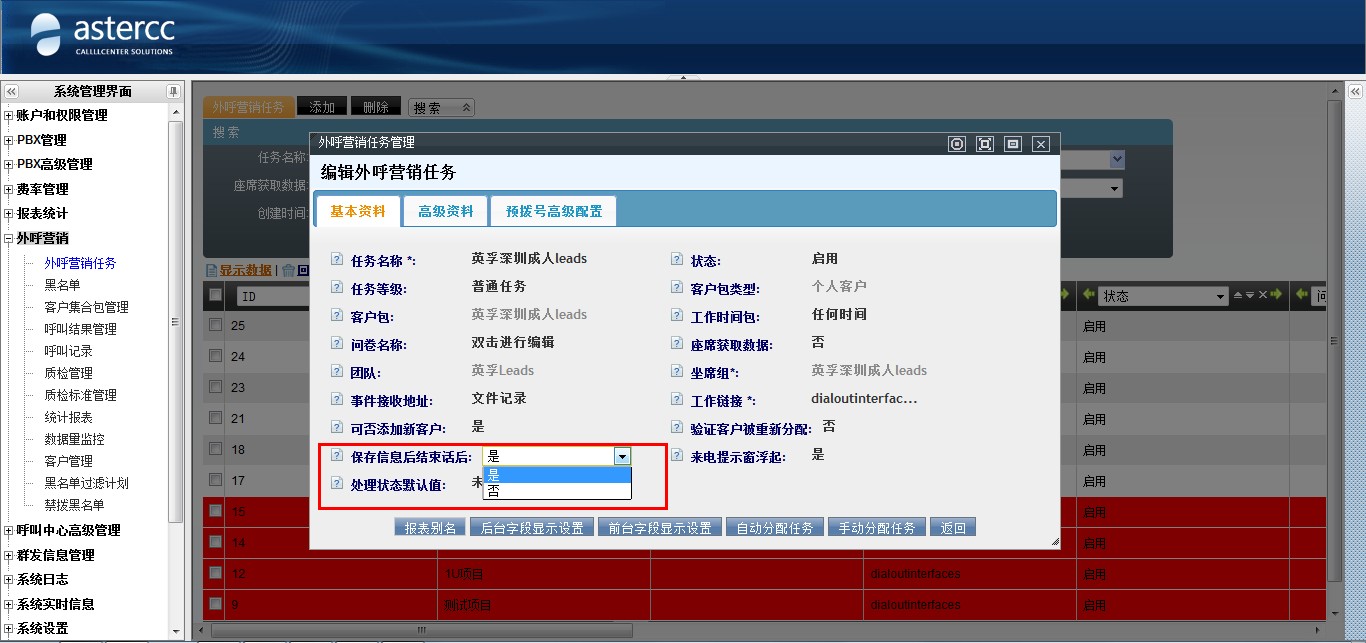Switch to the 高级资料 tab
Viewport: 1366px width, 643px height.
[446, 212]
